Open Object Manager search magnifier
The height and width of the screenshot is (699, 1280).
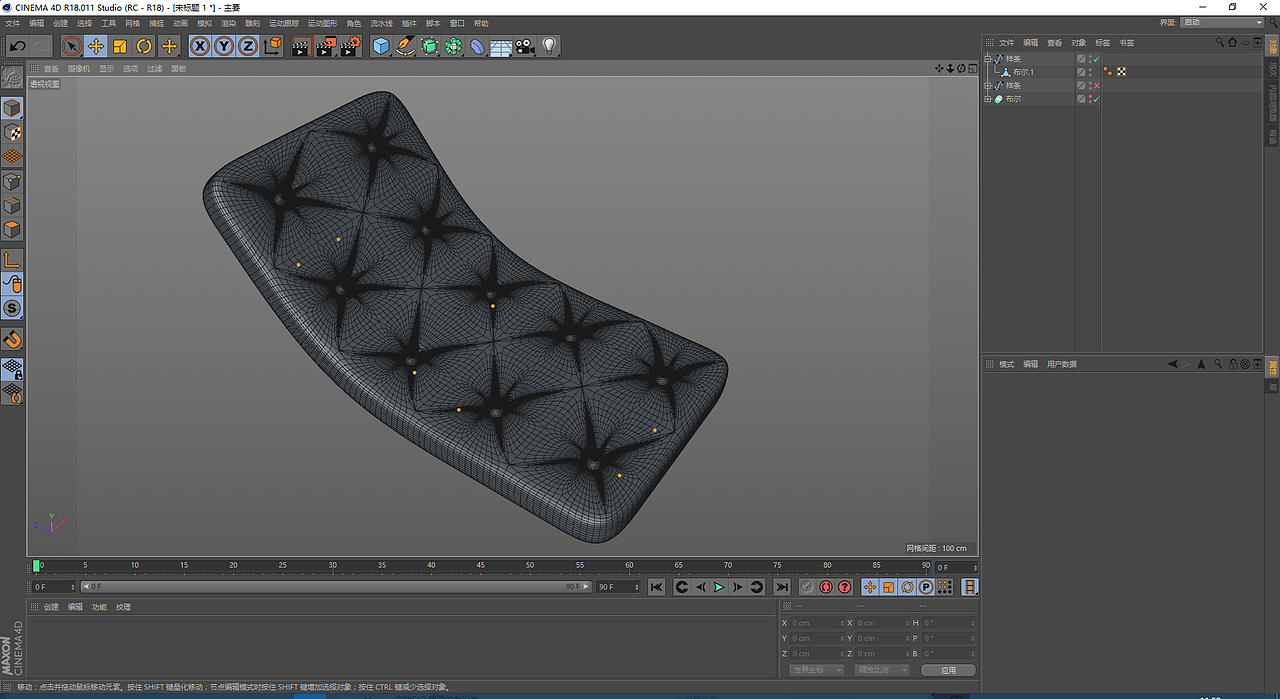pyautogui.click(x=1220, y=43)
